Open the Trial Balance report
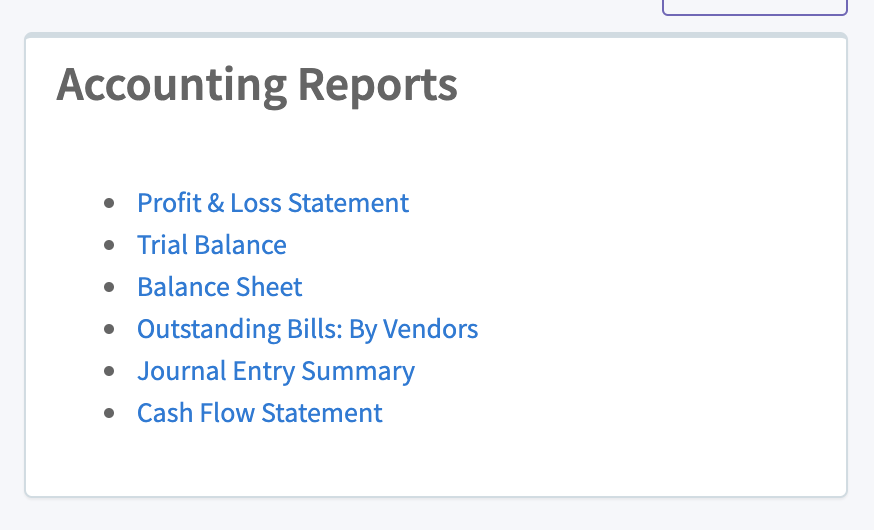The width and height of the screenshot is (874, 530). coord(211,245)
